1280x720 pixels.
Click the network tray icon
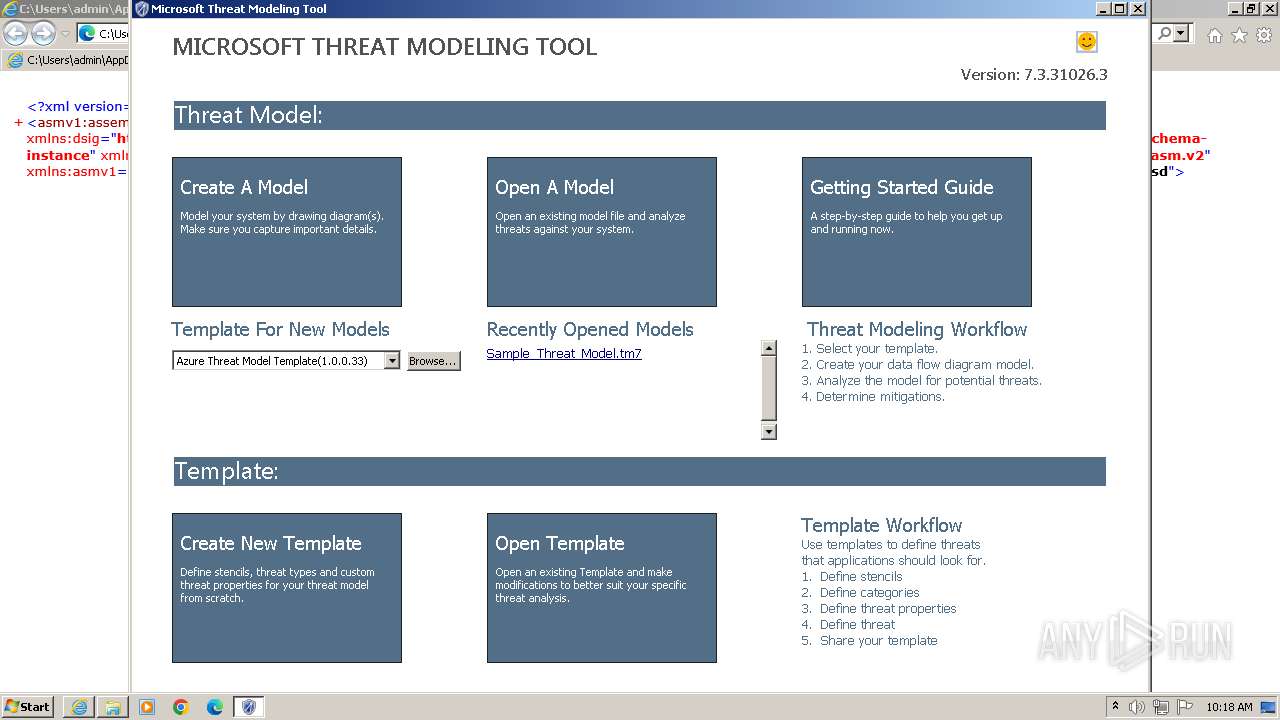[1160, 707]
